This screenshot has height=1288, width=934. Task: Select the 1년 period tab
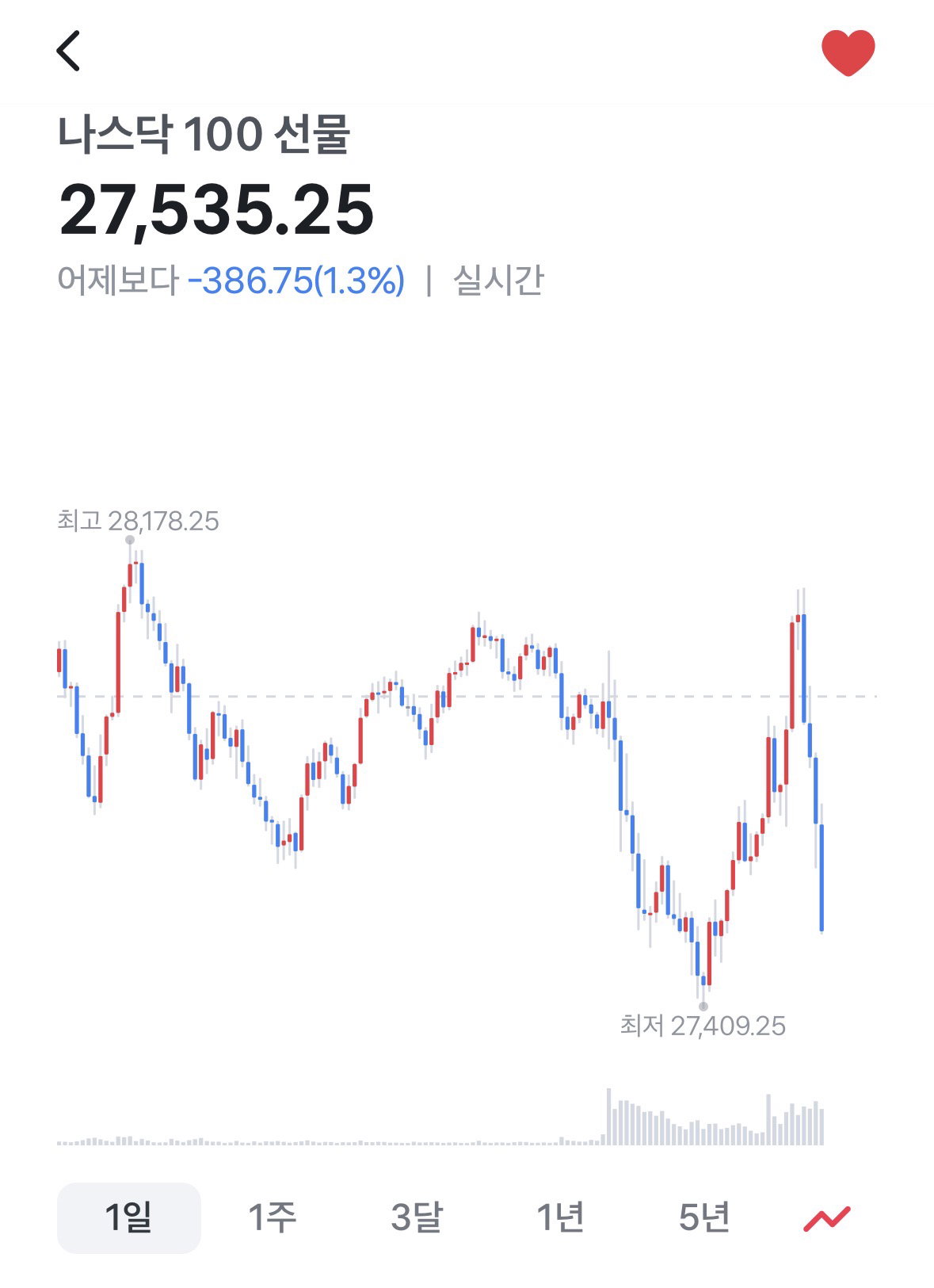(x=560, y=1217)
